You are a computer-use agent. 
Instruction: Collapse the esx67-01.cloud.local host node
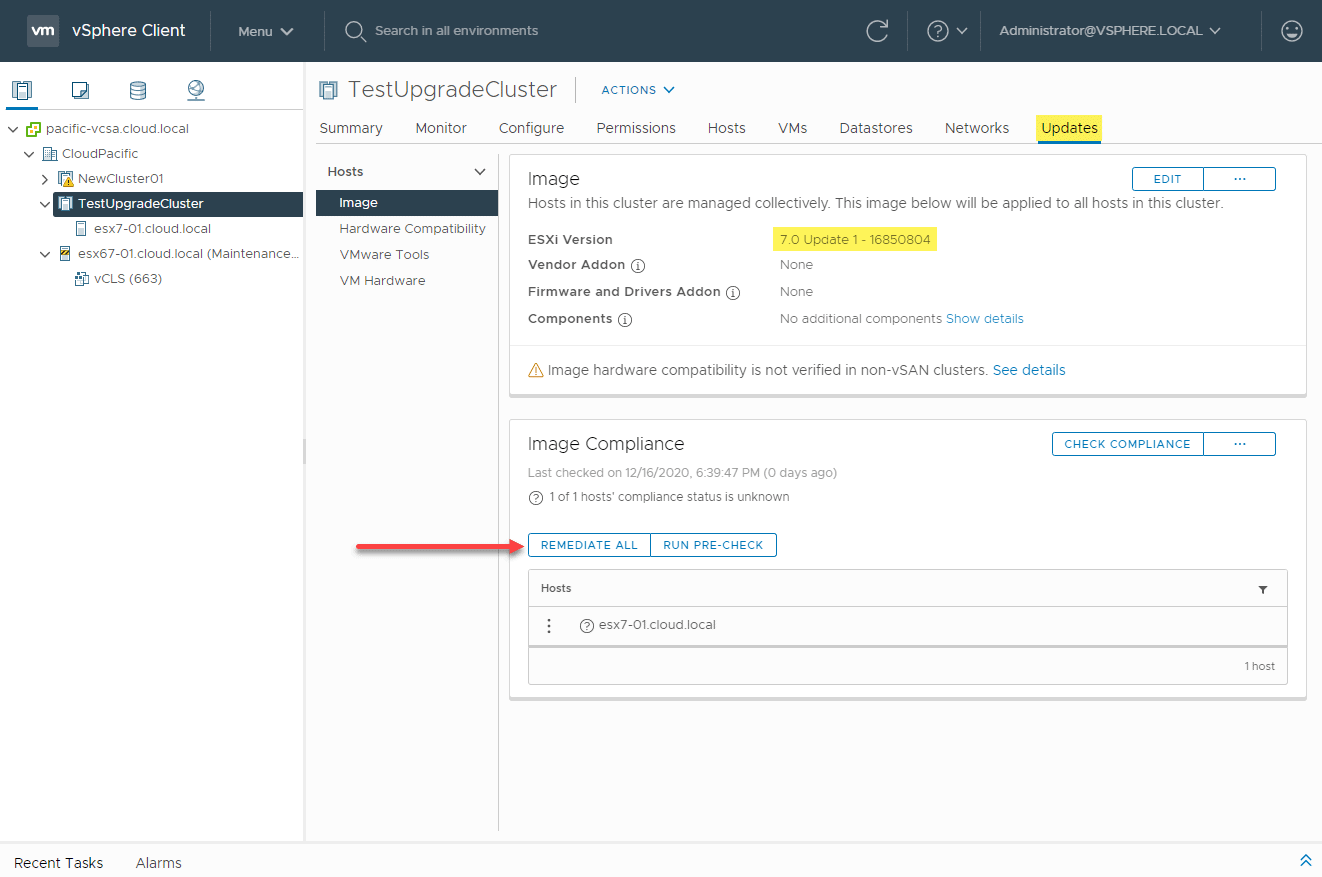pyautogui.click(x=44, y=254)
